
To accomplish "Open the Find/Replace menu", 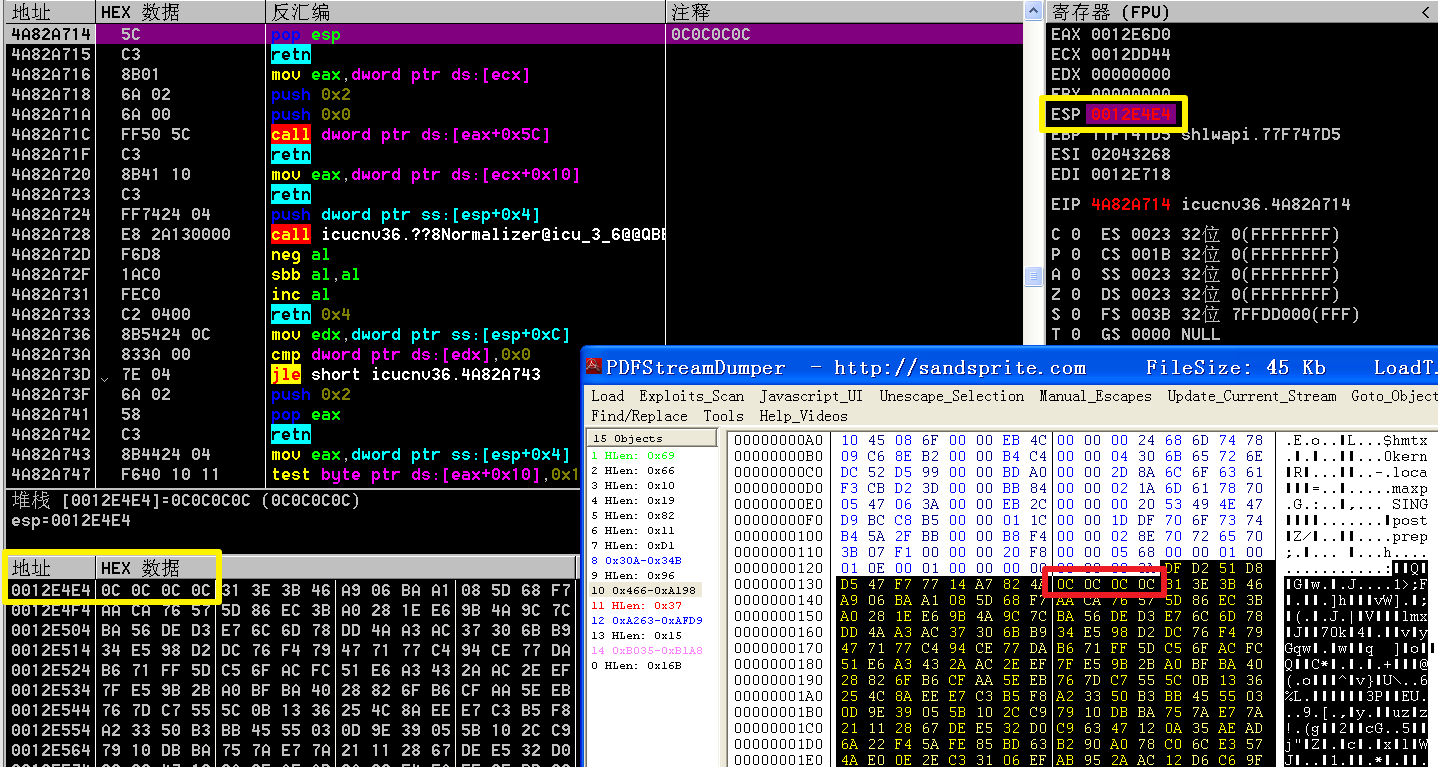I will point(639,416).
